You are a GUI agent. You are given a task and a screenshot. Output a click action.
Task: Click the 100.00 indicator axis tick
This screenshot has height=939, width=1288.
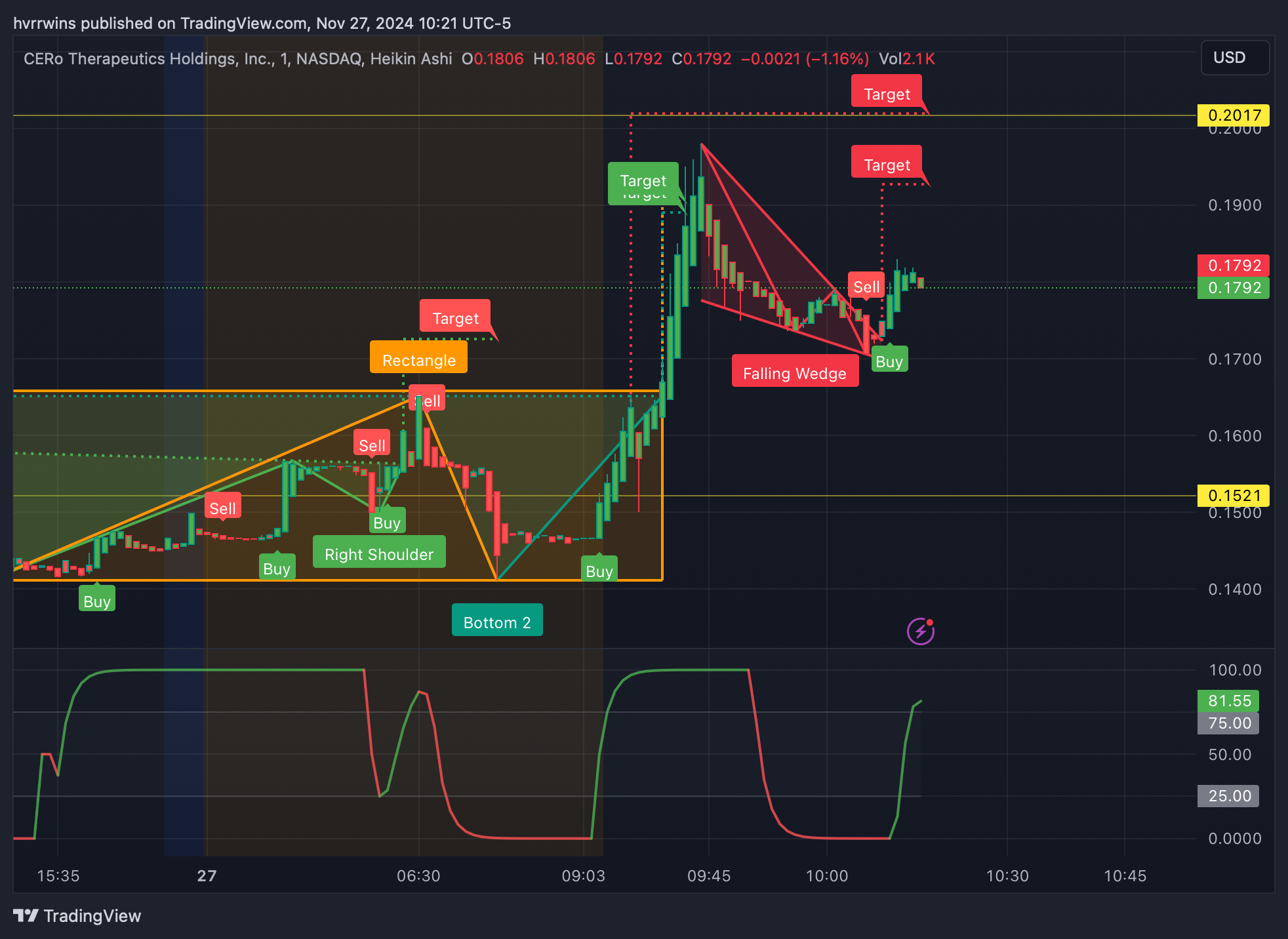click(1235, 670)
